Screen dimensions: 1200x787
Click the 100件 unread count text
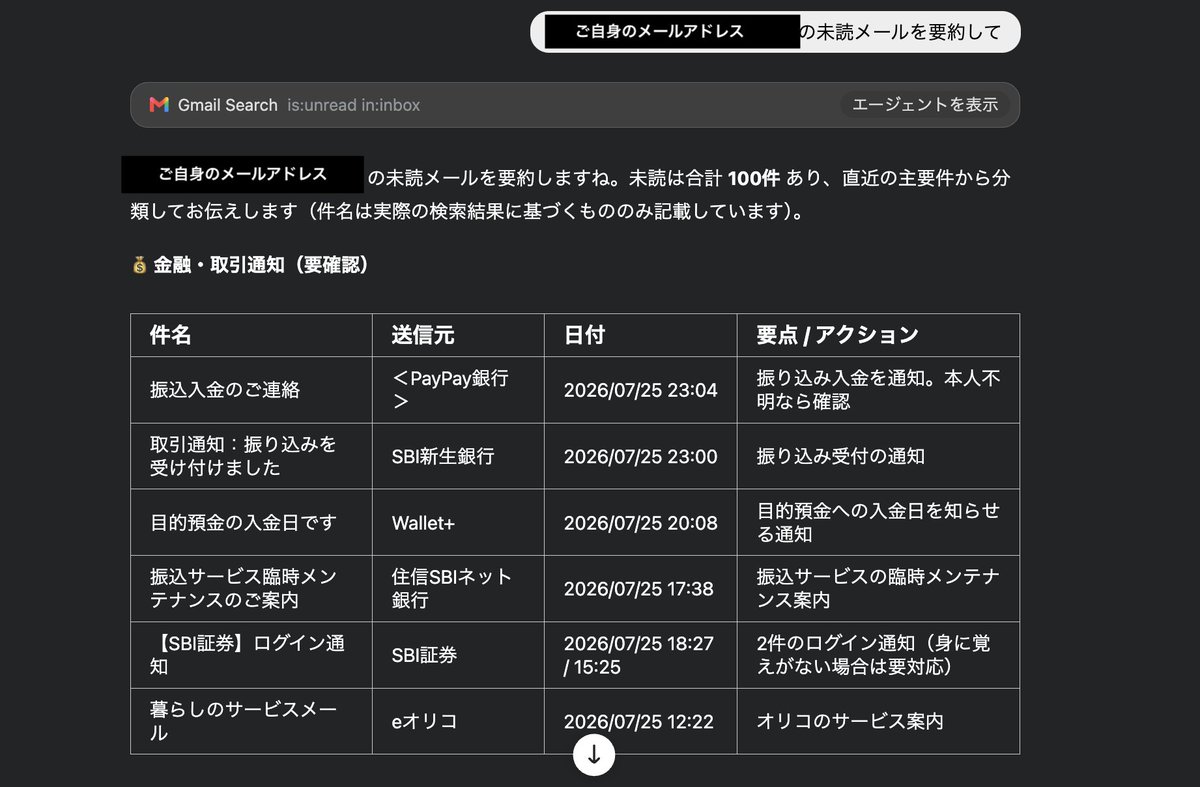[x=753, y=179]
